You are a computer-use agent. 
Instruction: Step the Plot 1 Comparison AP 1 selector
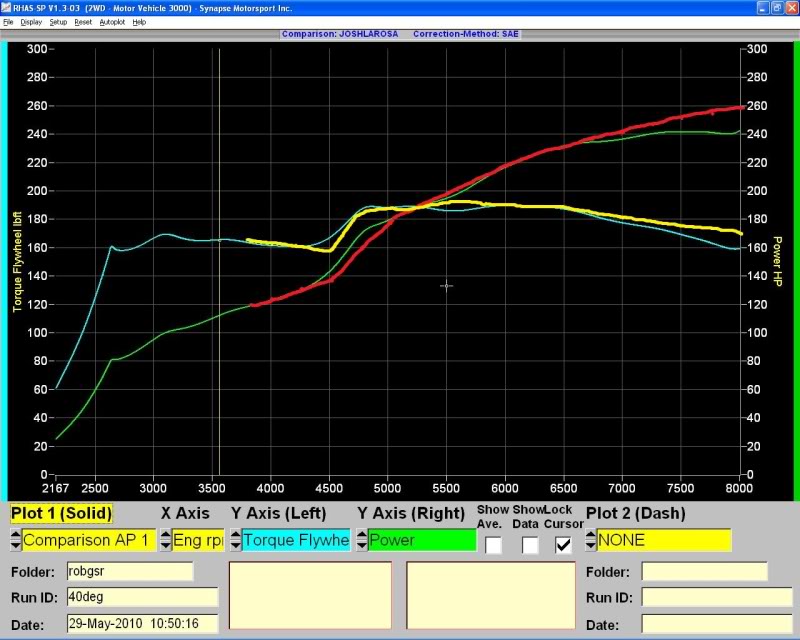(15, 540)
